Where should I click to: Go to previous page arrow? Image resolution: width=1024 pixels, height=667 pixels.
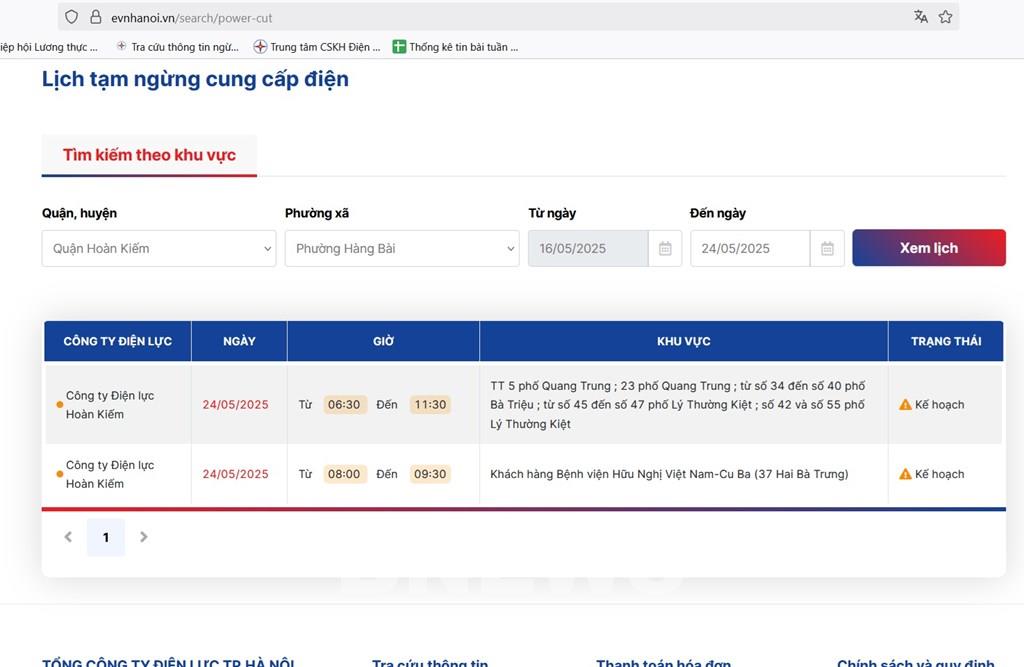pyautogui.click(x=68, y=537)
